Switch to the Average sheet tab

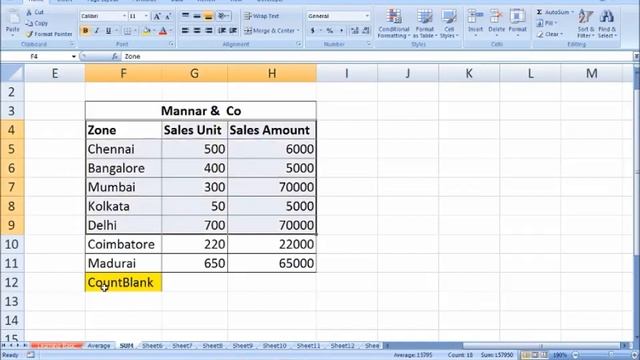click(x=99, y=346)
